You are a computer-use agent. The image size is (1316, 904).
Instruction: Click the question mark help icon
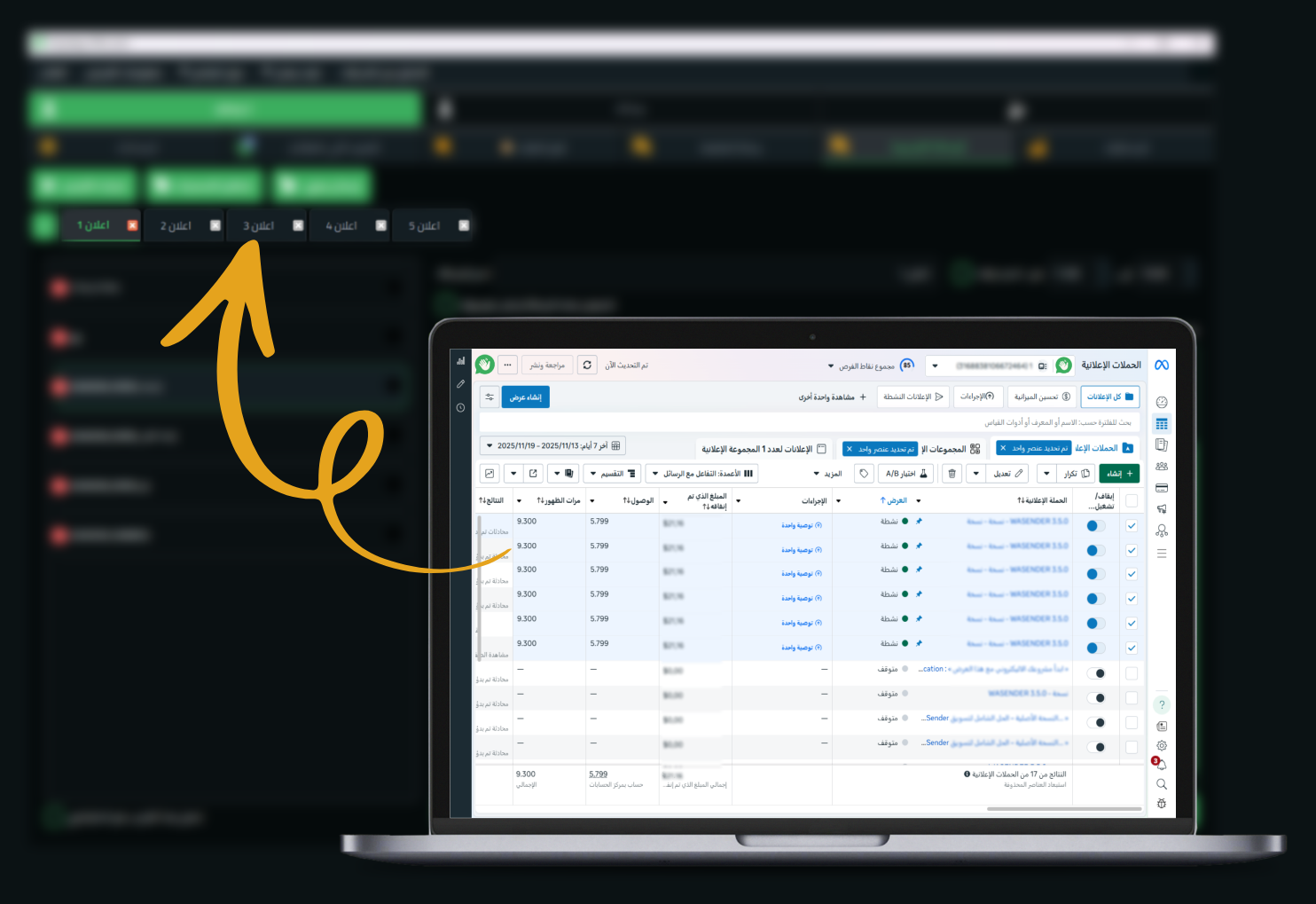click(x=1161, y=705)
